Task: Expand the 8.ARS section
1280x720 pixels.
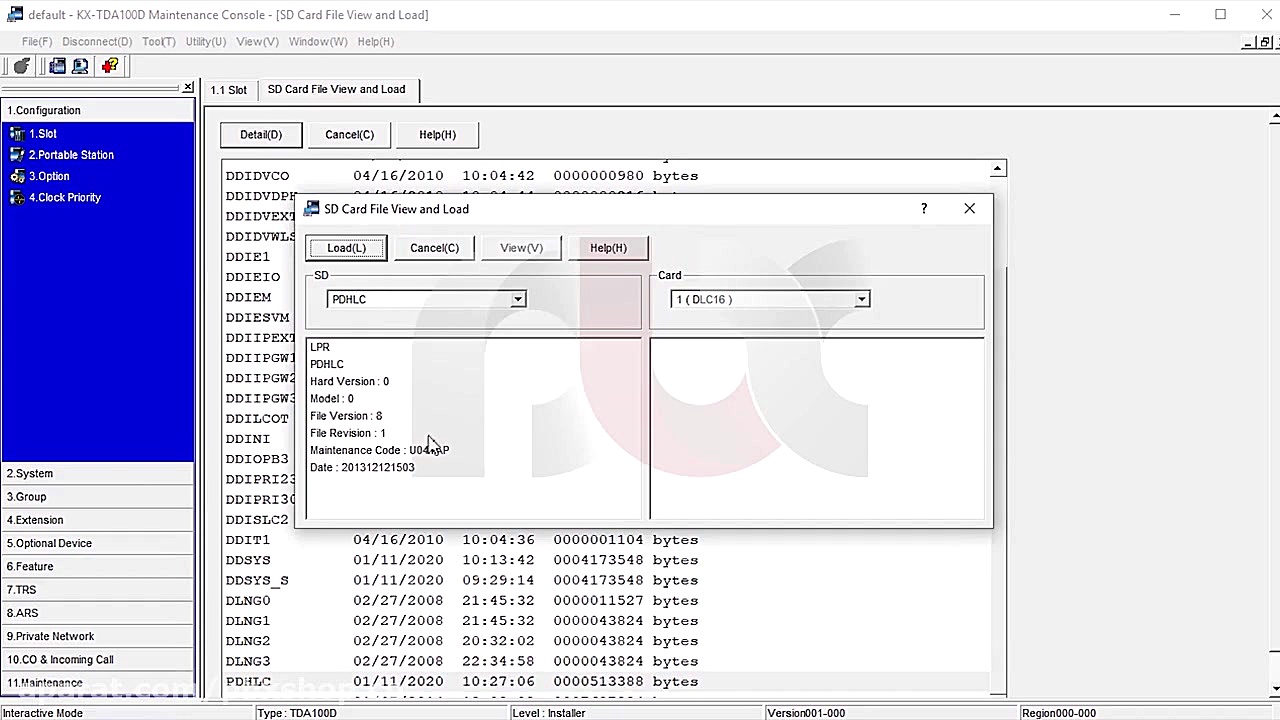Action: pos(98,613)
